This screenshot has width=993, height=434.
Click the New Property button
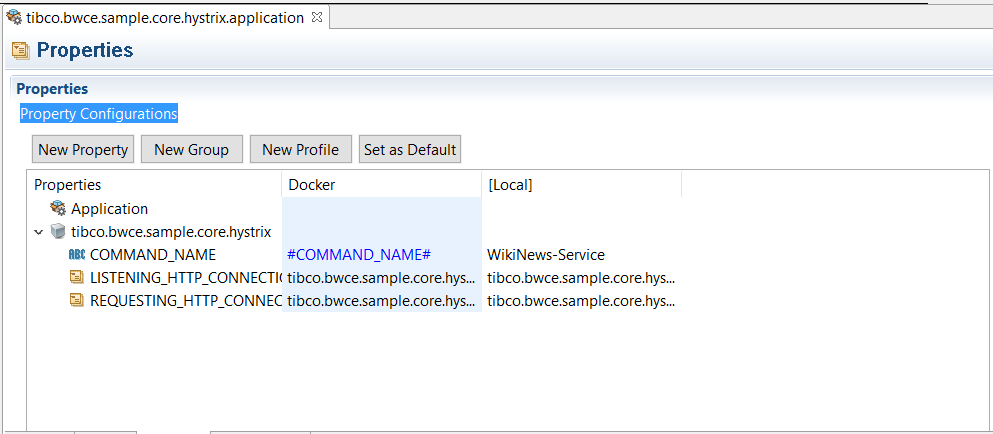83,150
